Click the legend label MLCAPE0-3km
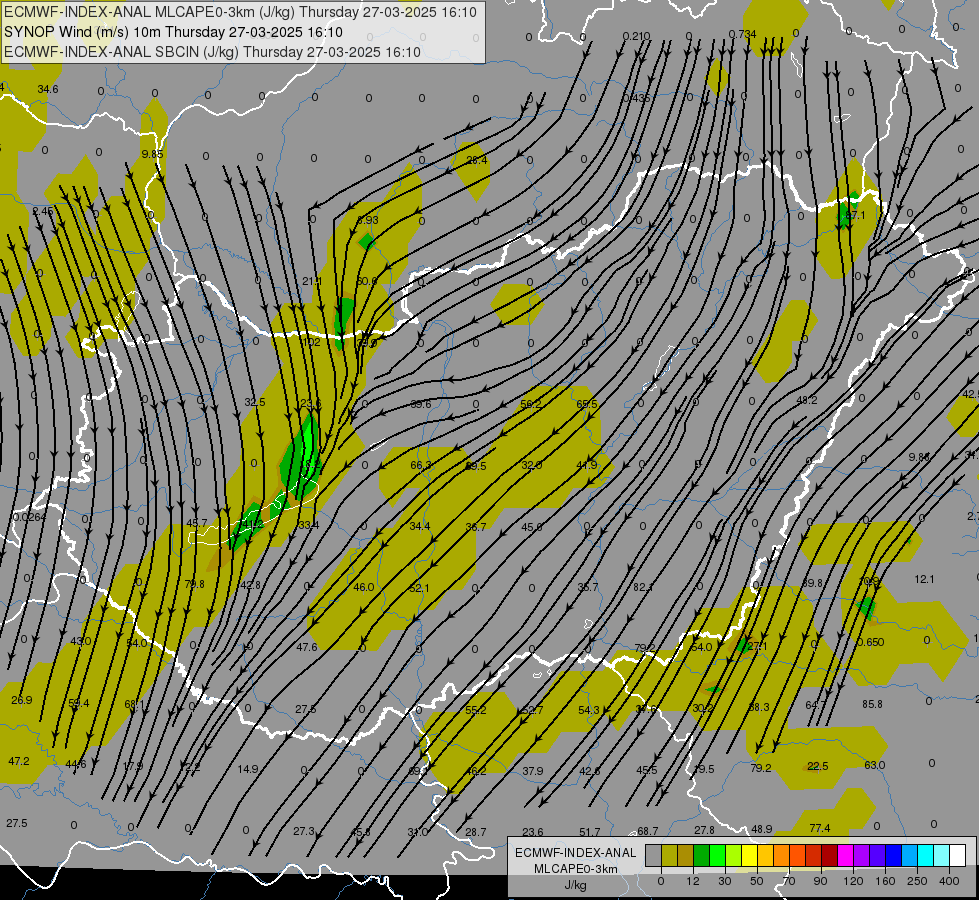Viewport: 979px width, 900px height. click(x=575, y=869)
